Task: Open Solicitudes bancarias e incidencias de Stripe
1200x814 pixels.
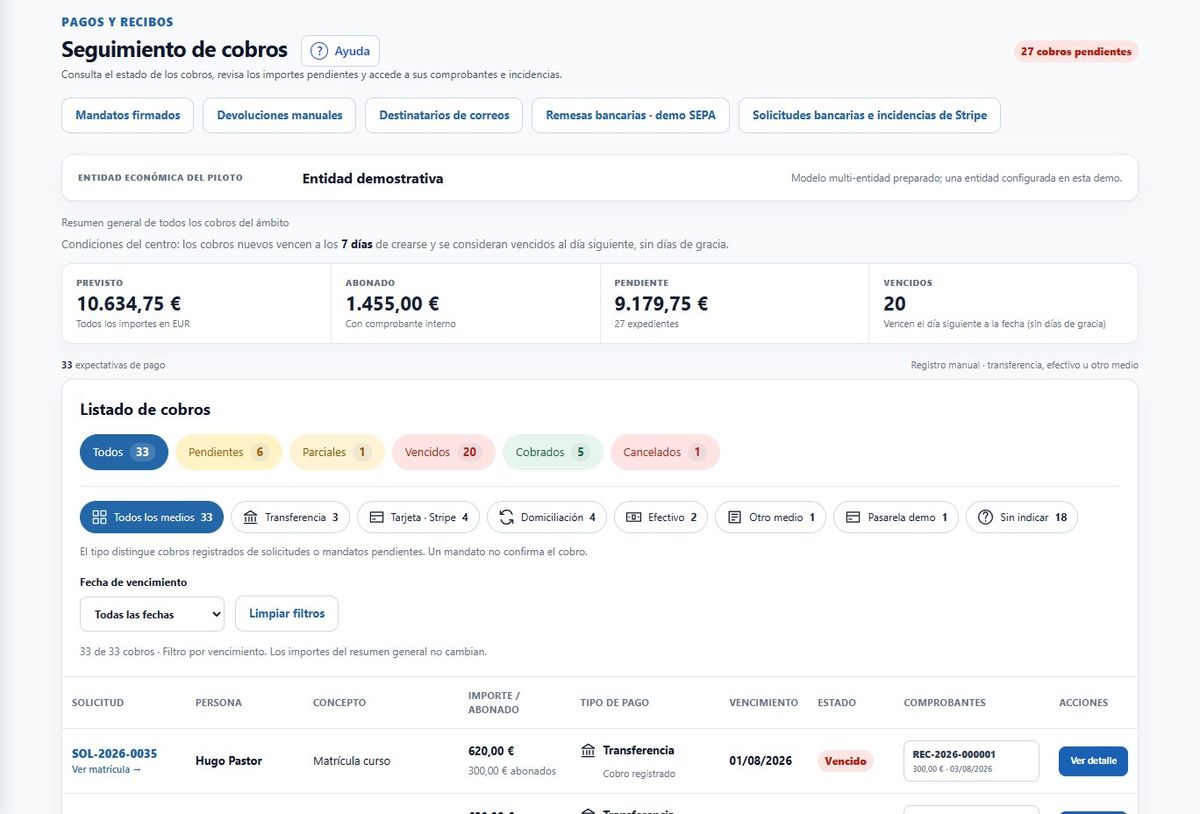Action: click(870, 115)
